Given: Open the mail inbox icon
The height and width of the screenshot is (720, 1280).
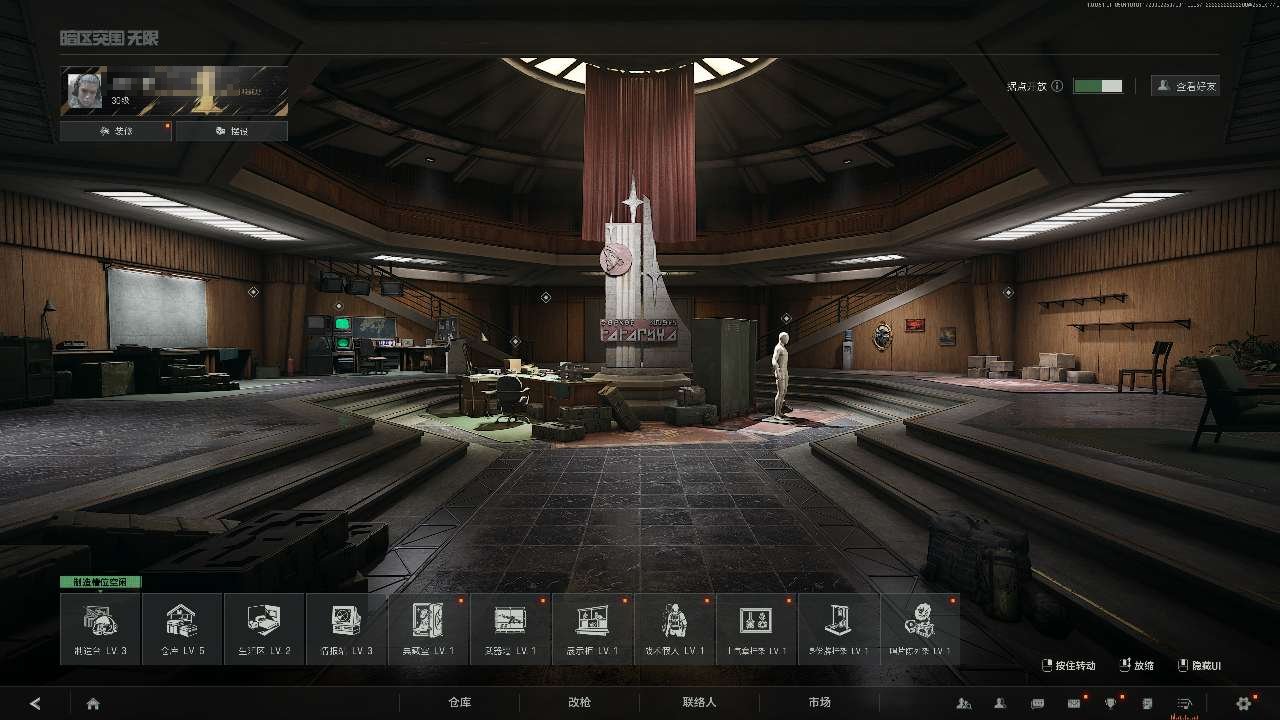Looking at the screenshot, I should coord(1074,703).
